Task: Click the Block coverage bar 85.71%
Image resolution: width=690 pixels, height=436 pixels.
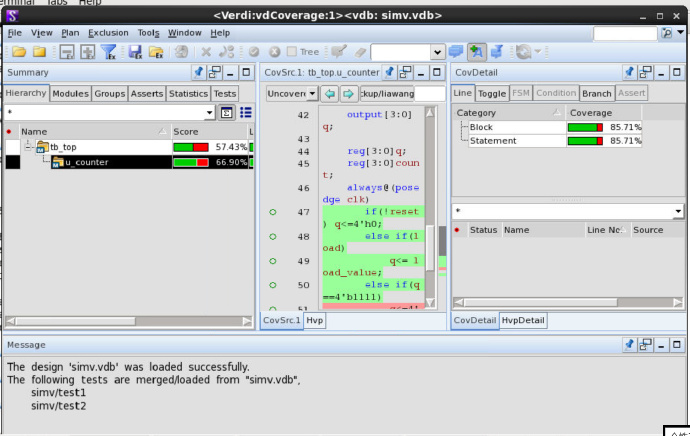Action: coord(585,128)
